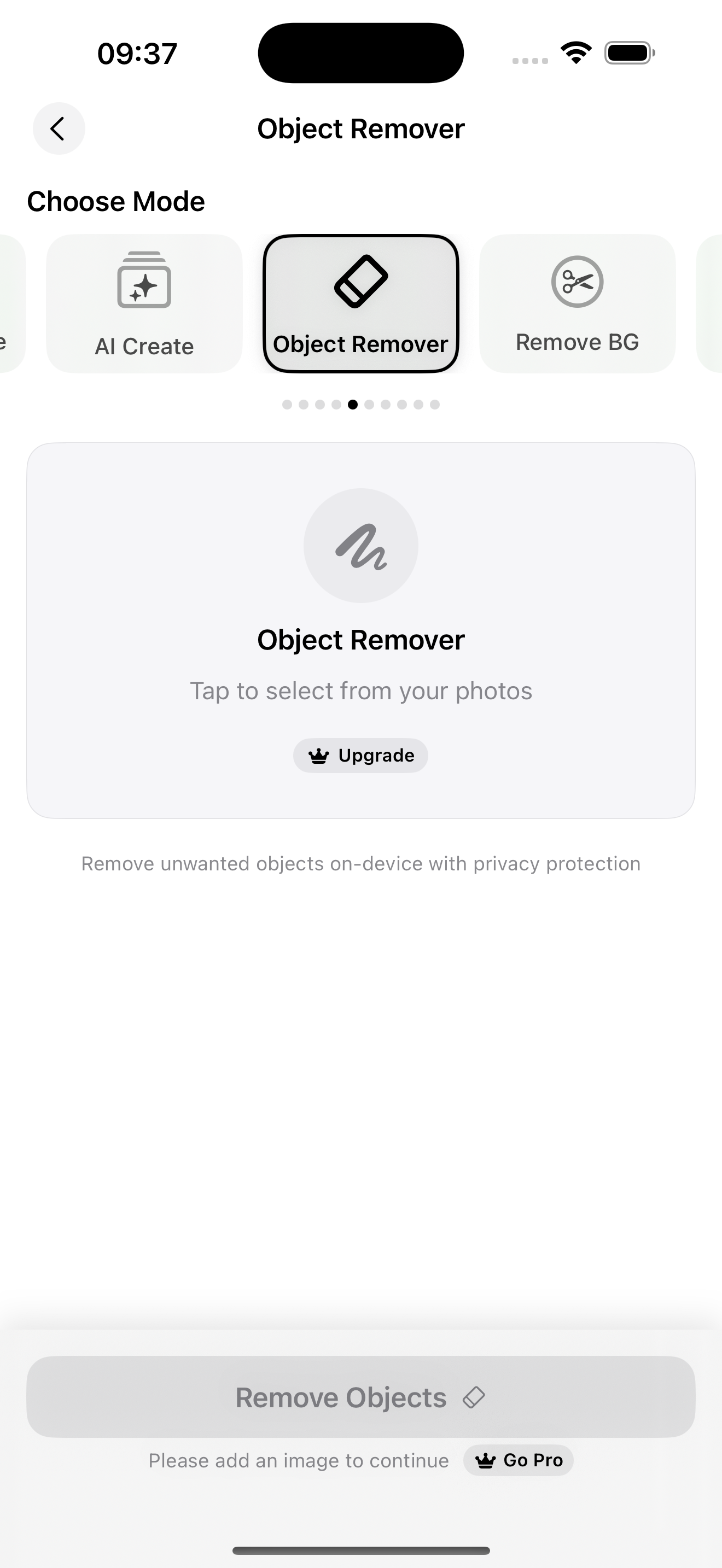Open the Upgrade option
This screenshot has height=1568, width=722.
[360, 756]
